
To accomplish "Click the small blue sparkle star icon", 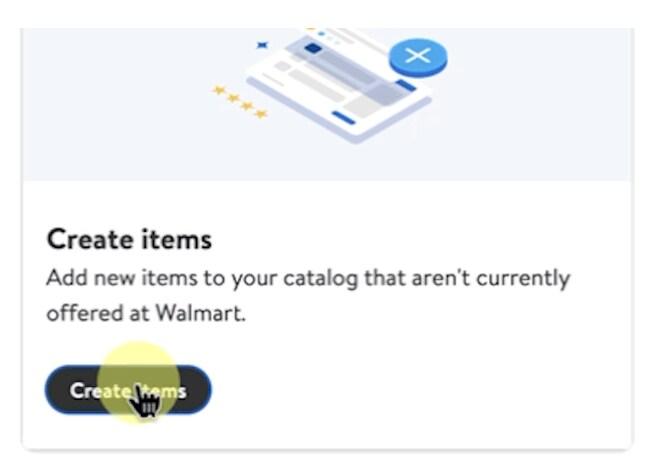I will [x=263, y=45].
